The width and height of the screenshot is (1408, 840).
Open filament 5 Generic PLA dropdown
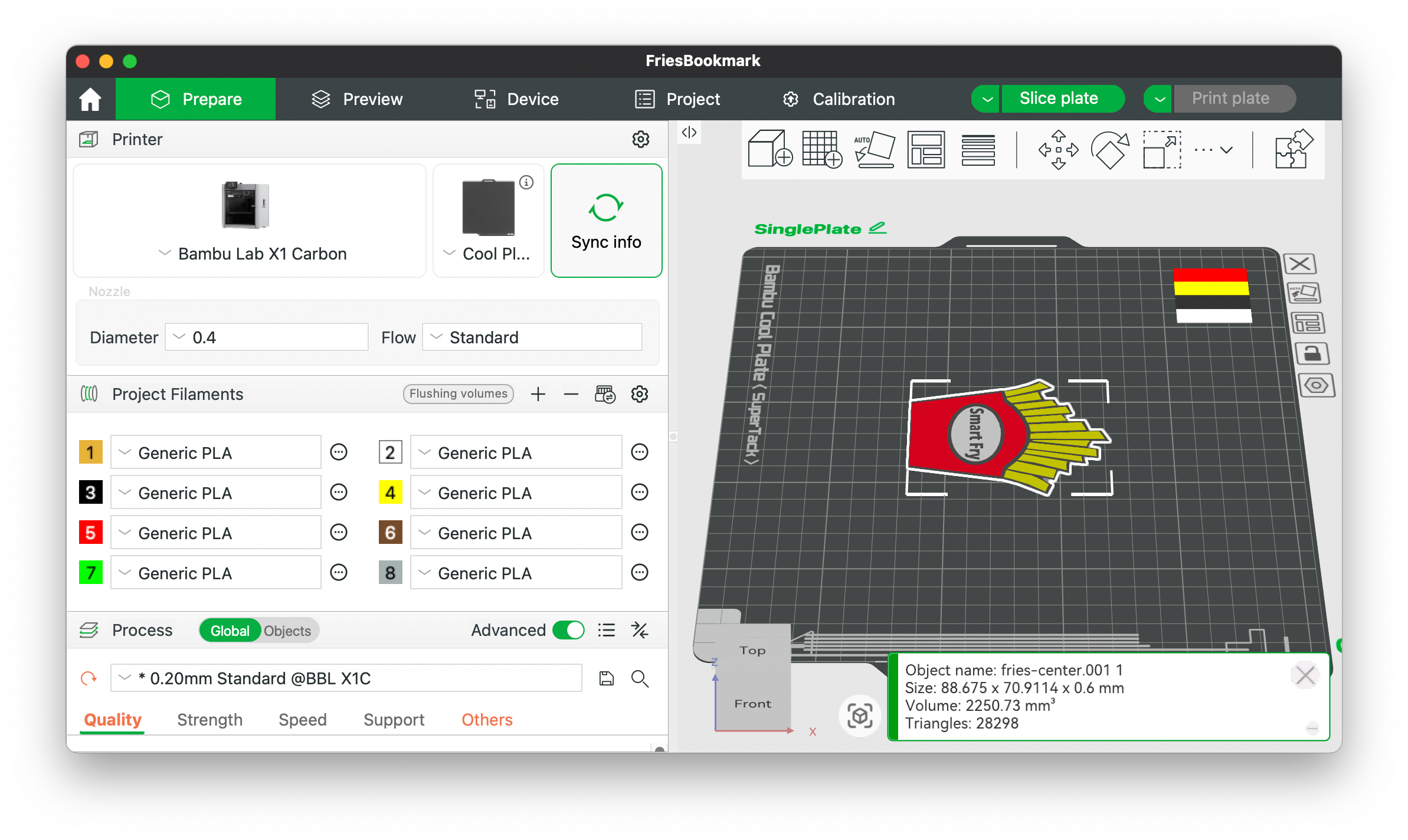point(215,533)
